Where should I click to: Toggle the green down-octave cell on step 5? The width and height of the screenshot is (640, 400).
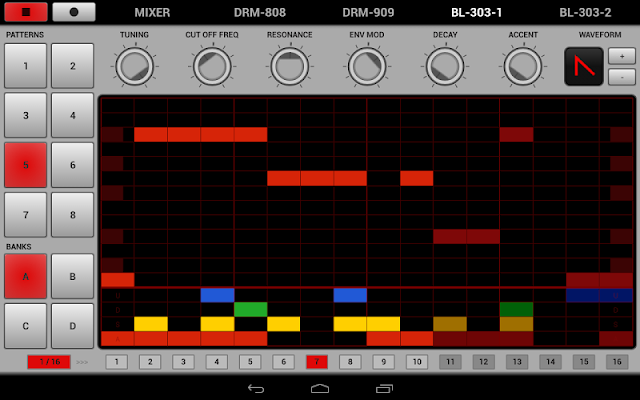click(251, 309)
